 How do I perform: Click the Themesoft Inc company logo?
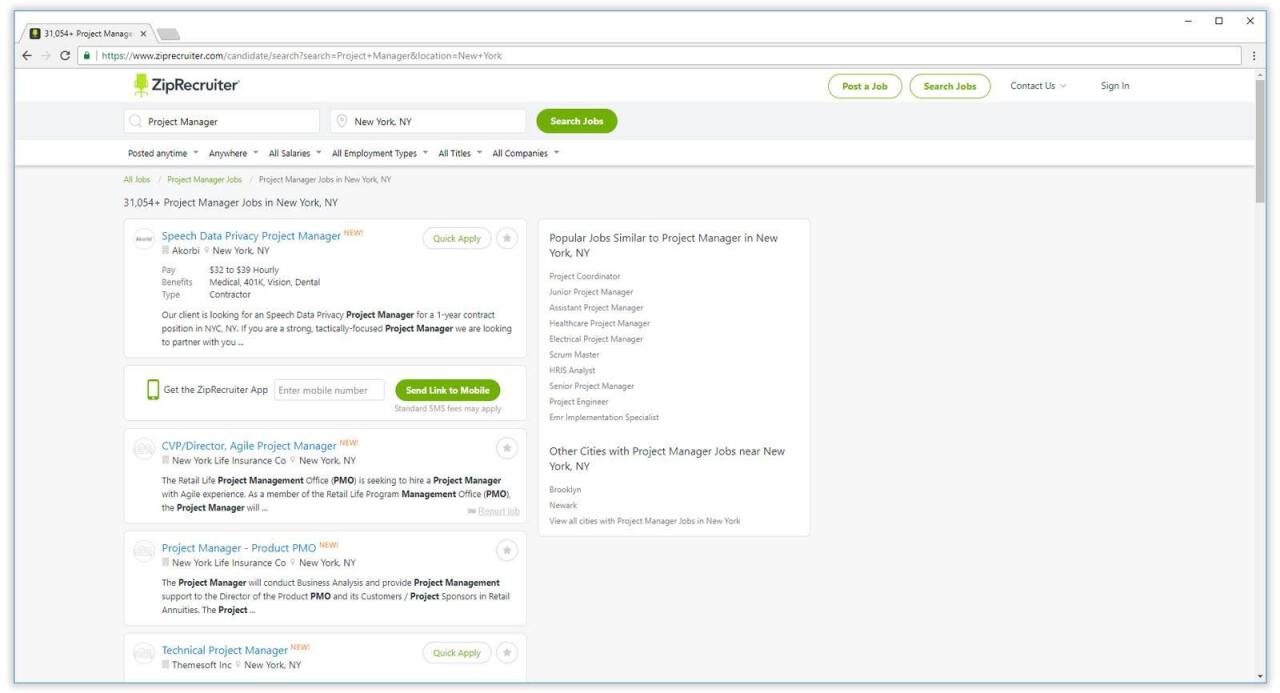click(x=143, y=654)
